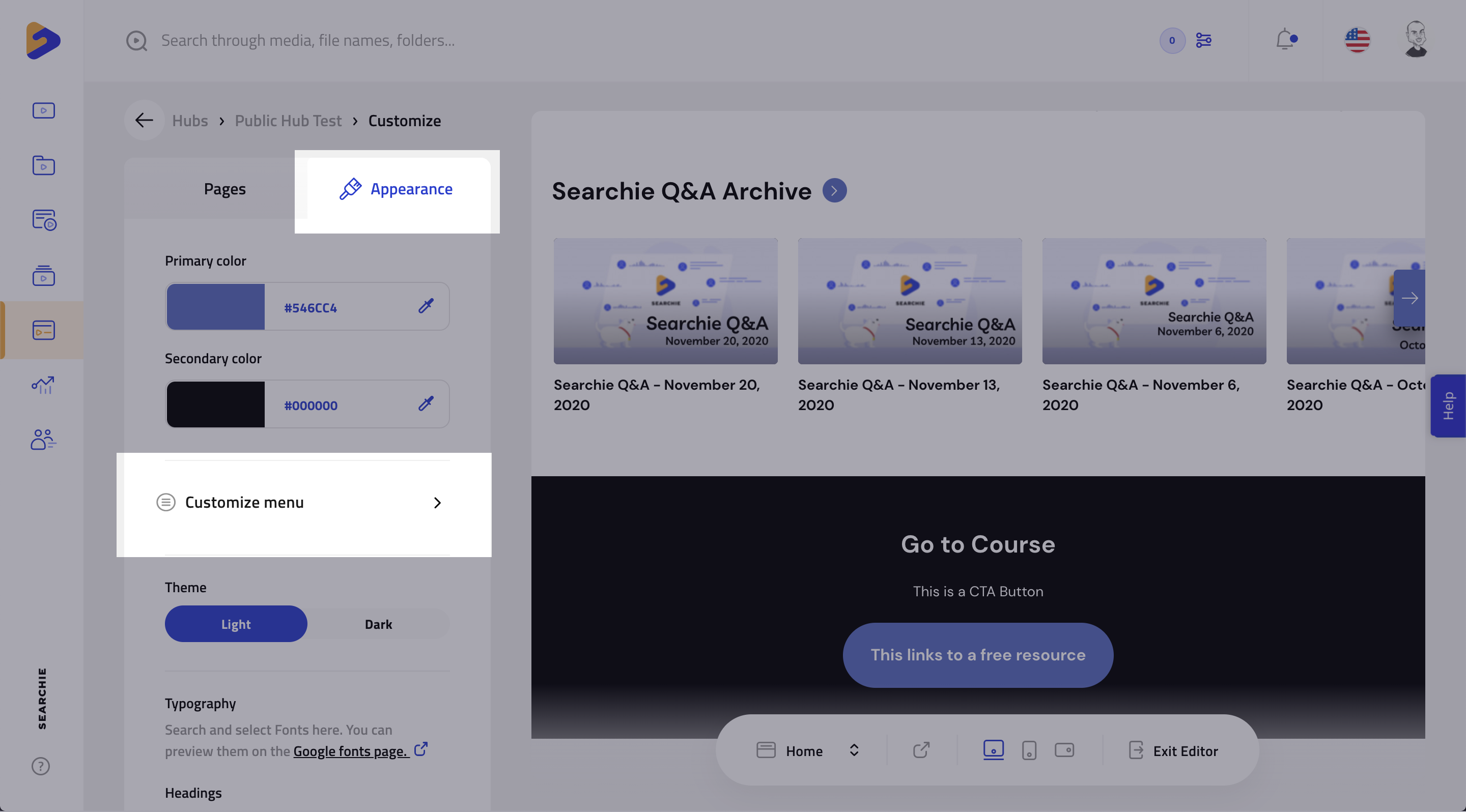The width and height of the screenshot is (1466, 812).
Task: Click the secondary color eyedropper icon
Action: (x=426, y=404)
